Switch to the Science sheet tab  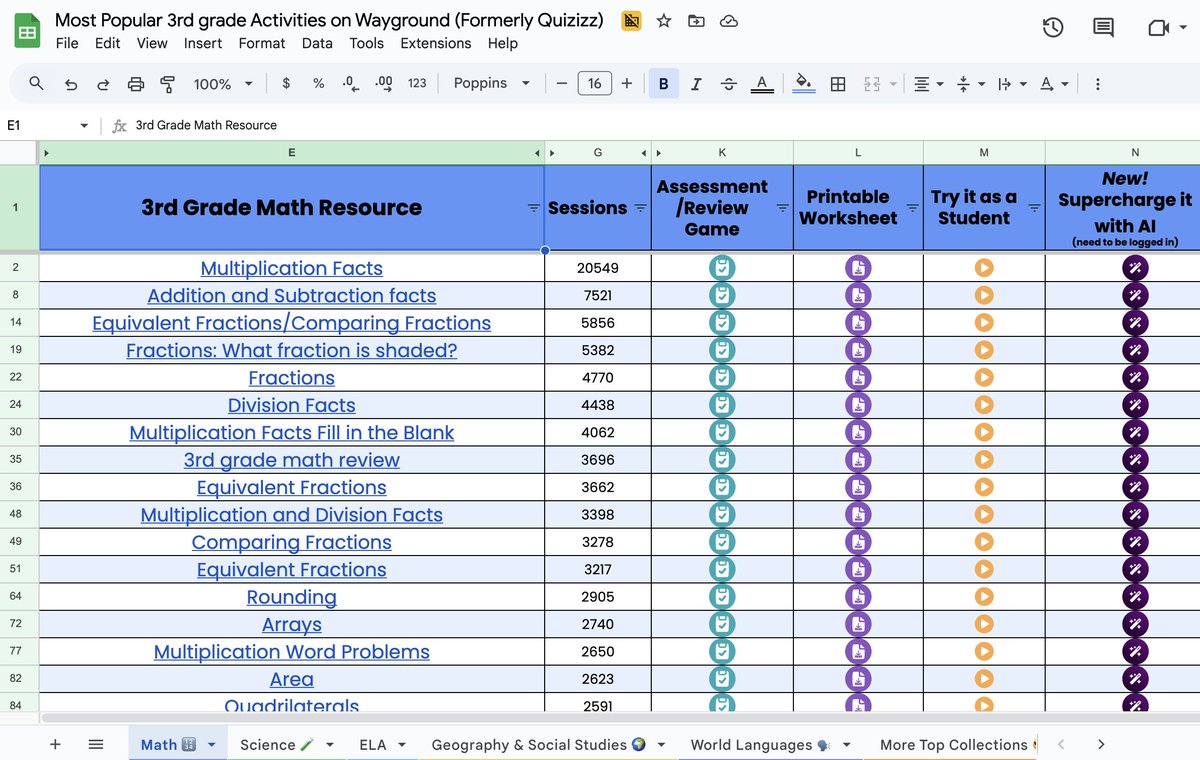(277, 745)
